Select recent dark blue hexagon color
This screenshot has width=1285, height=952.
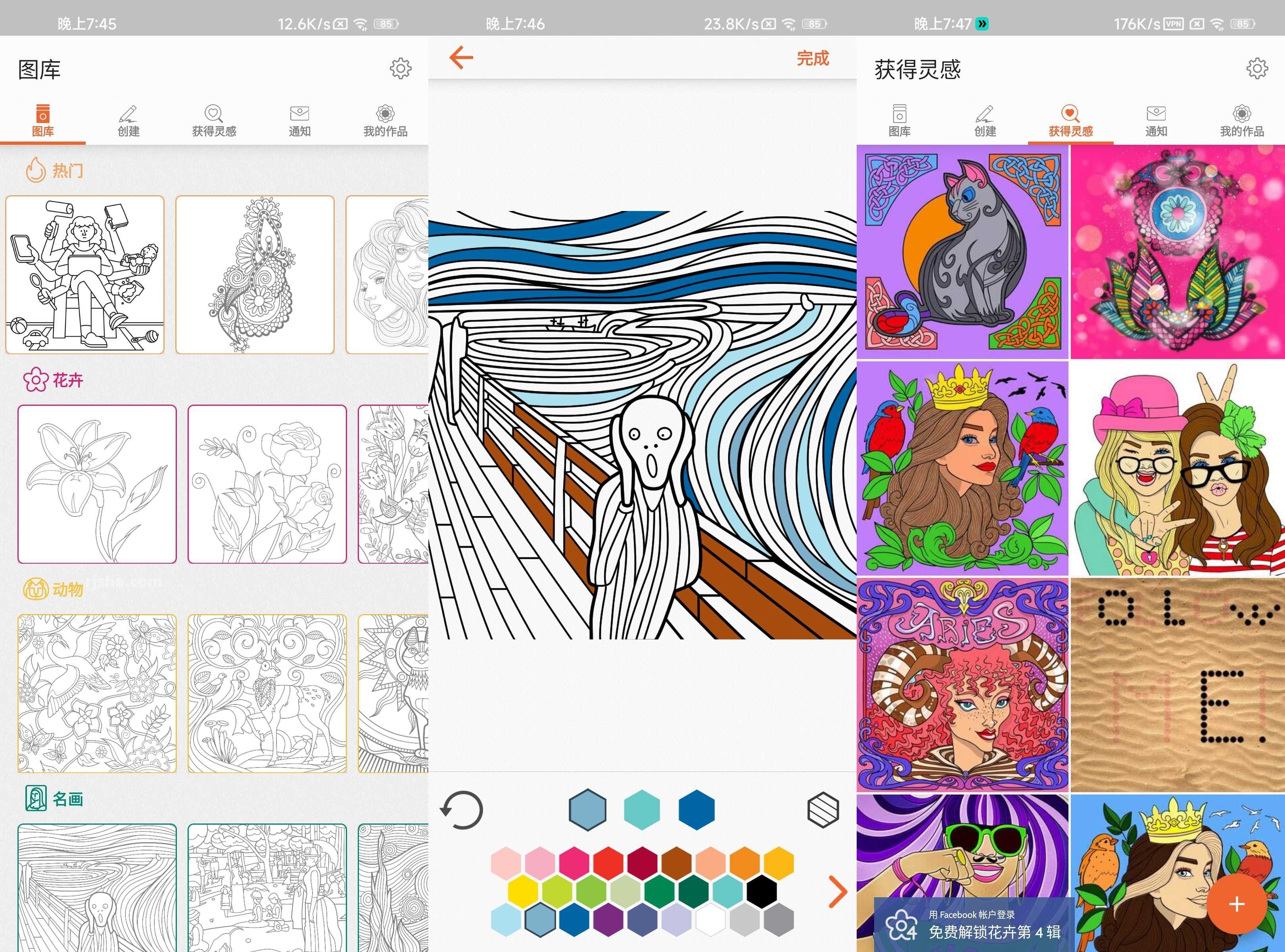pyautogui.click(x=696, y=810)
